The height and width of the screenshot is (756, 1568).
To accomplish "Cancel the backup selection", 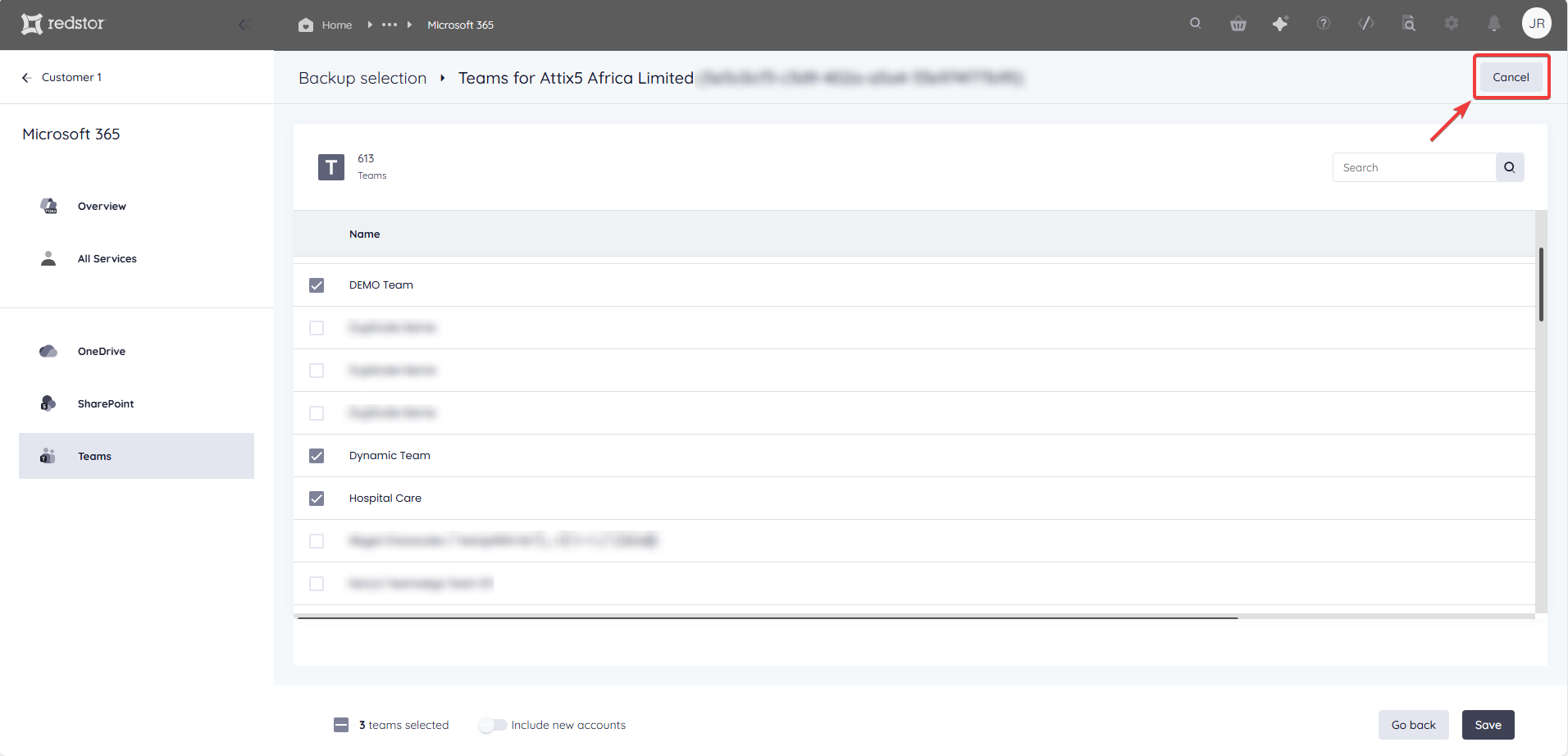I will click(x=1511, y=77).
